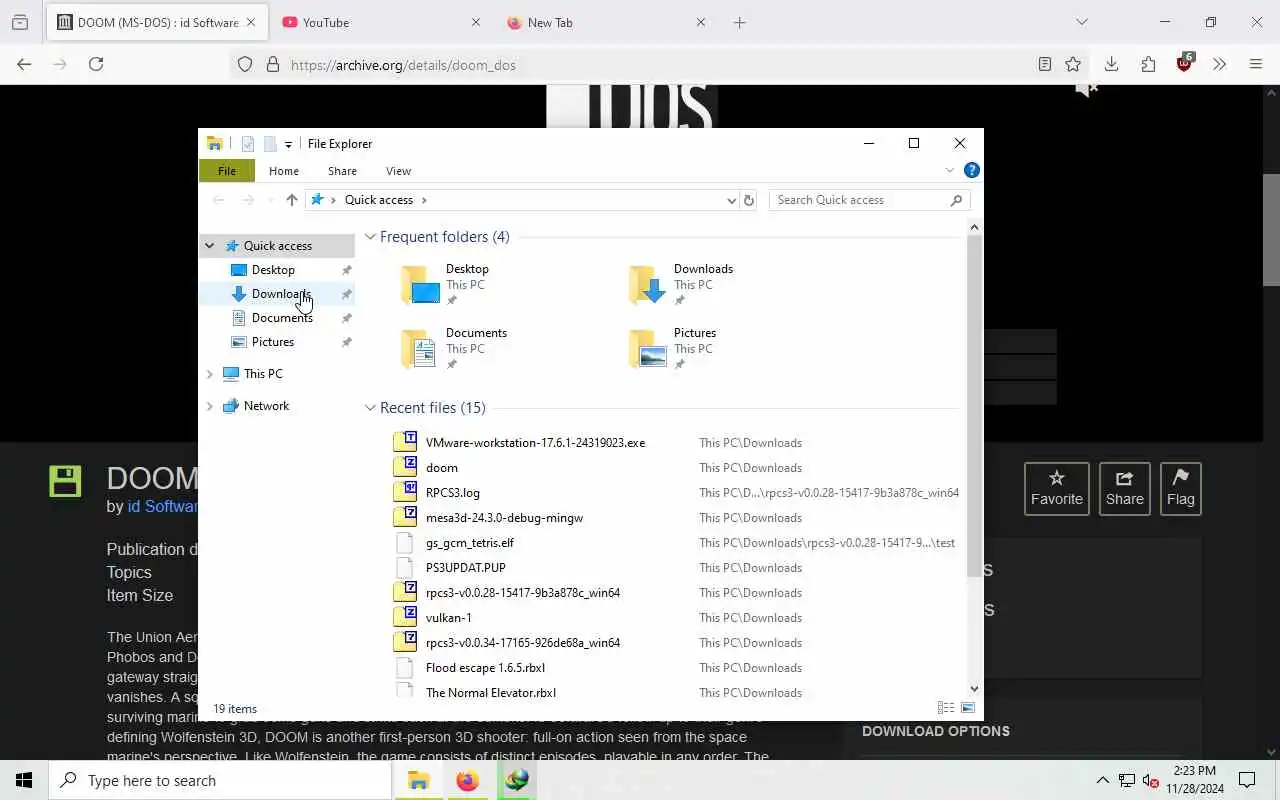
Task: Open the Share ribbon tab
Action: (x=342, y=171)
